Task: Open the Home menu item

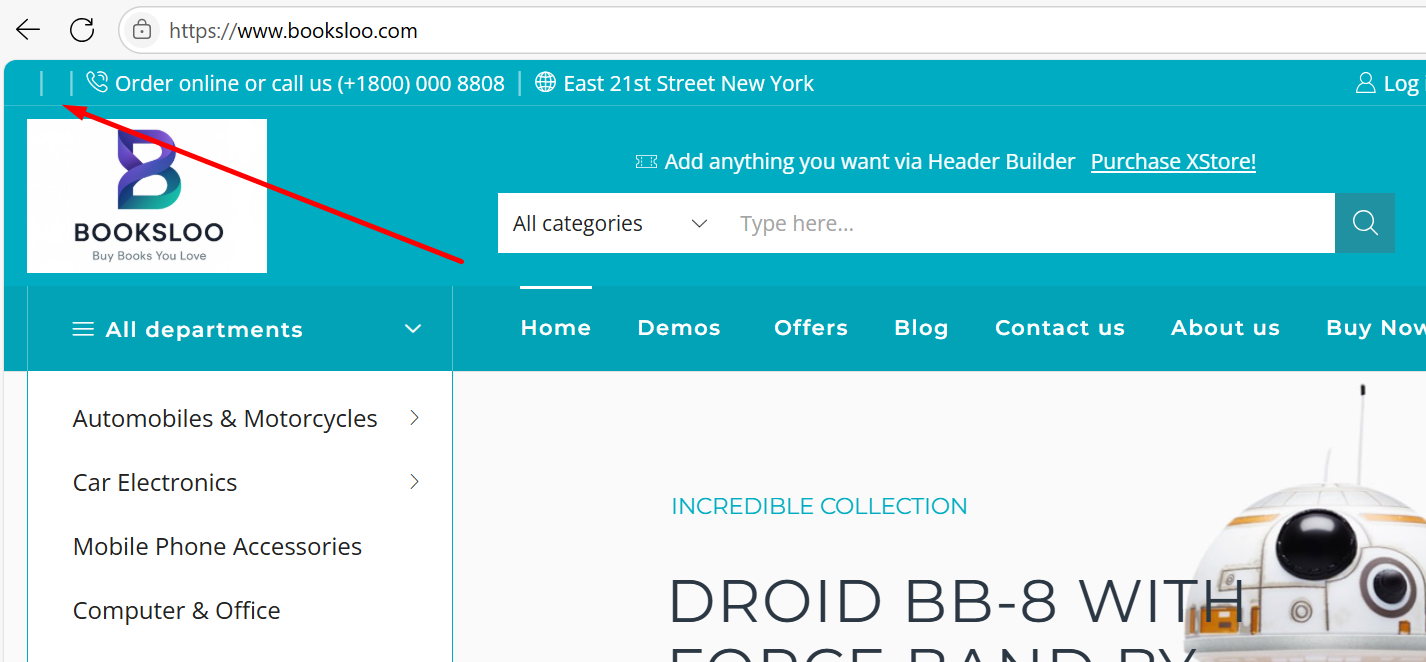Action: [x=556, y=328]
